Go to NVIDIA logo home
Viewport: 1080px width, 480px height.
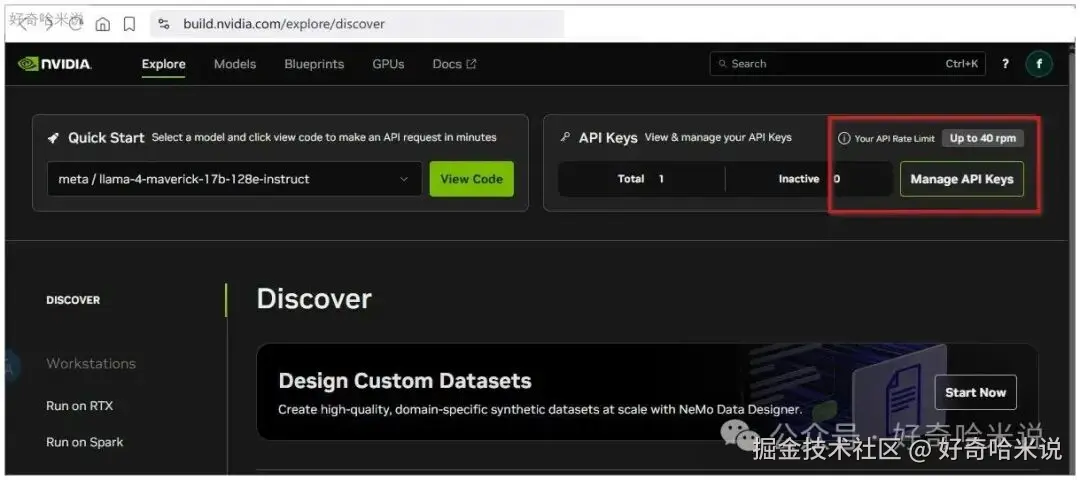point(54,64)
